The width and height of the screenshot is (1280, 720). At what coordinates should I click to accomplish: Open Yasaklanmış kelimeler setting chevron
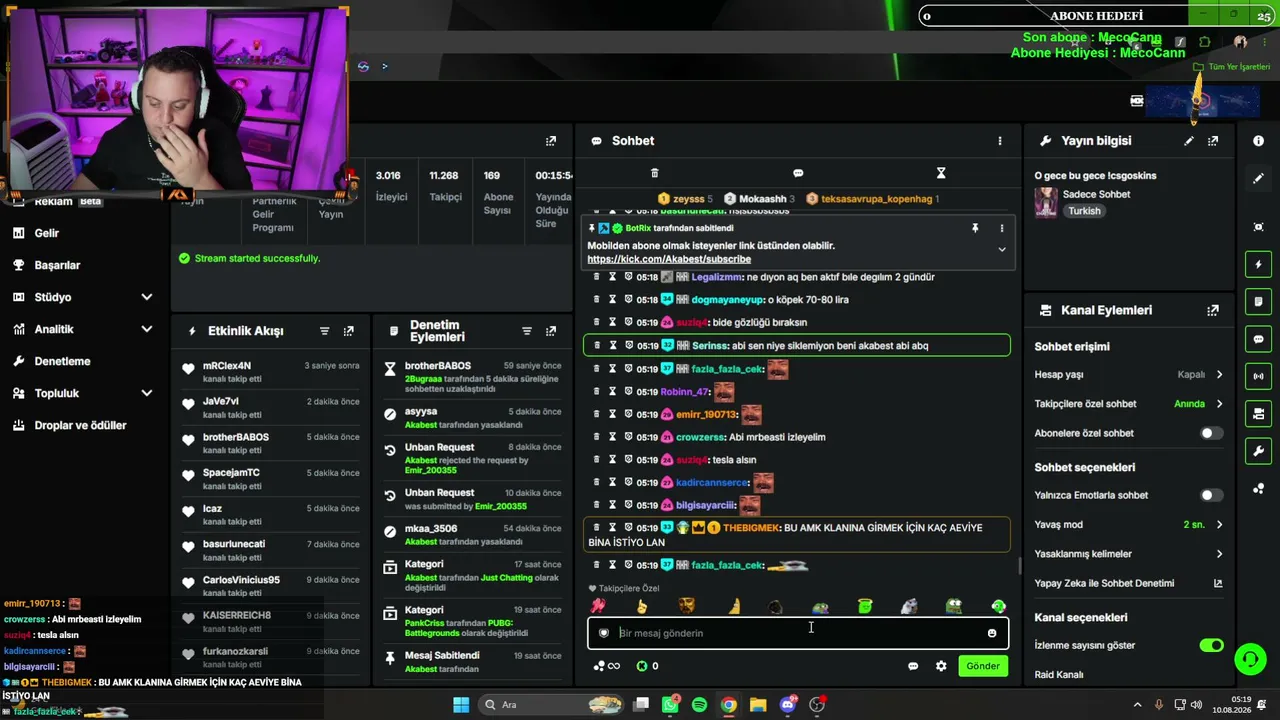point(1219,554)
